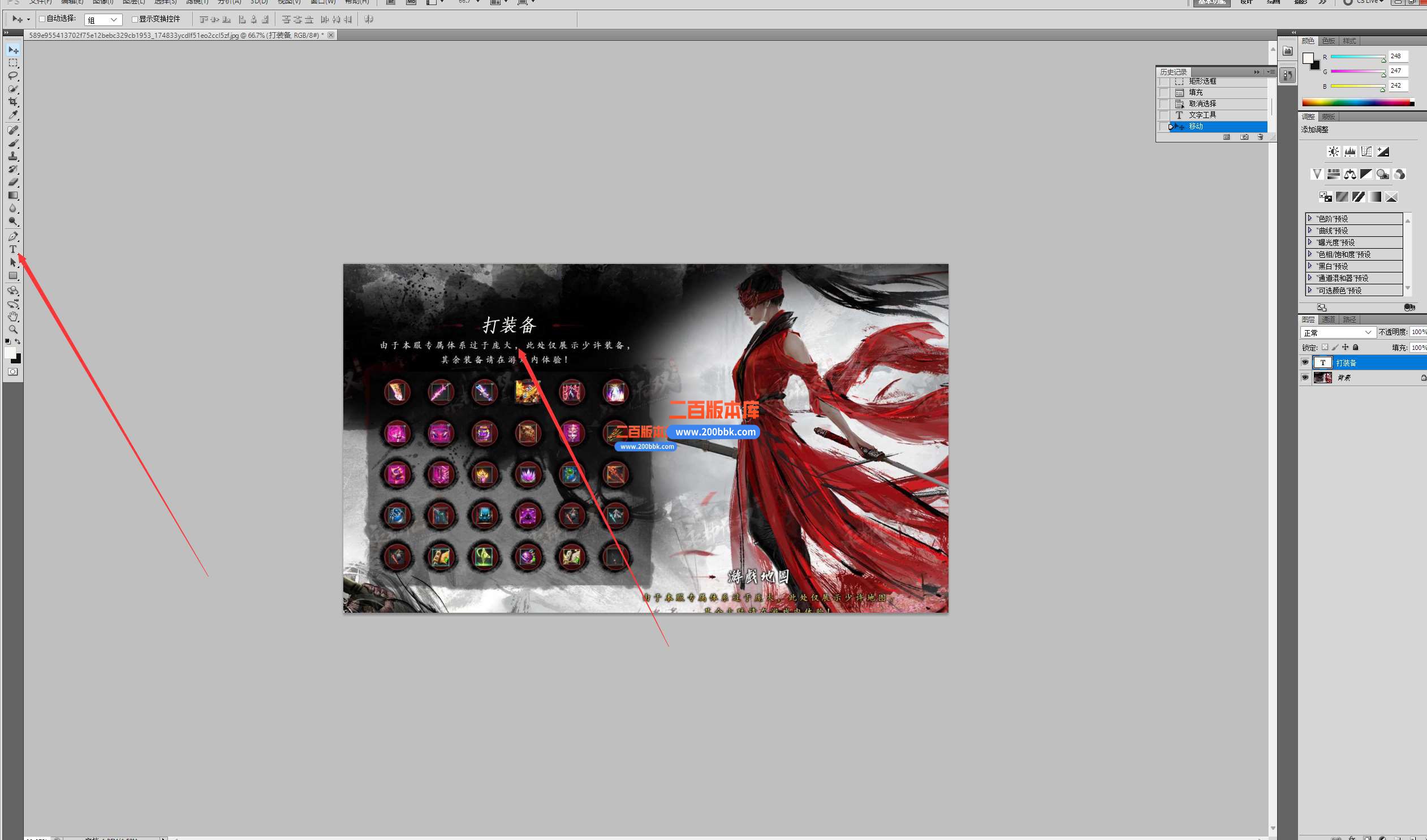Expand the "曝光度"预设 list
The height and width of the screenshot is (840, 1427).
pos(1309,242)
